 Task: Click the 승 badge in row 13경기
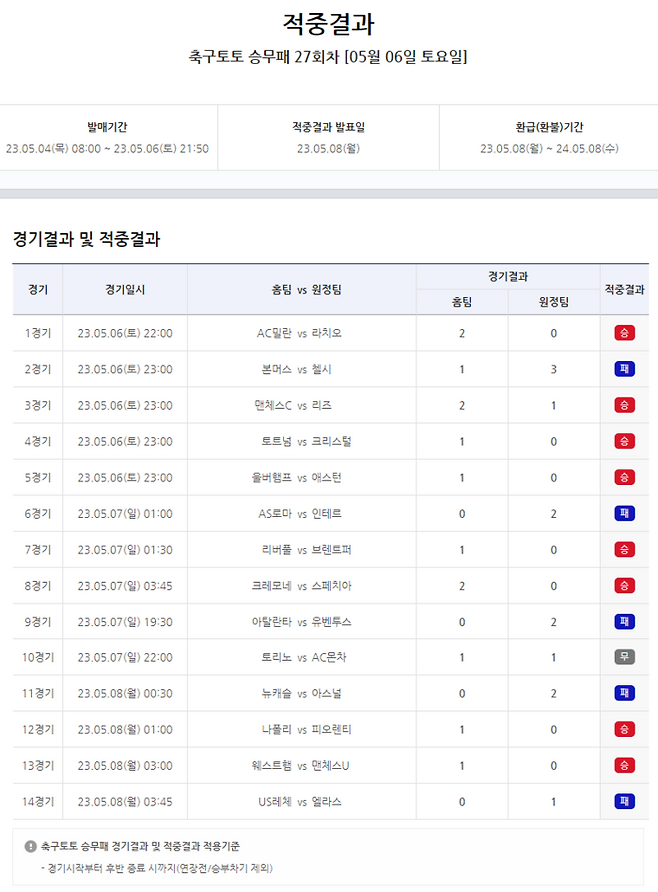point(624,765)
